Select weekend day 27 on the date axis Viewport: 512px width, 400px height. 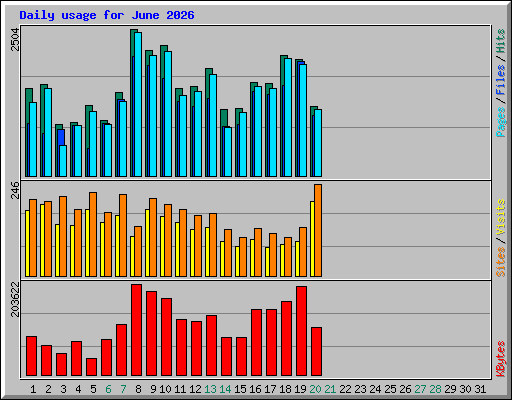(x=420, y=389)
